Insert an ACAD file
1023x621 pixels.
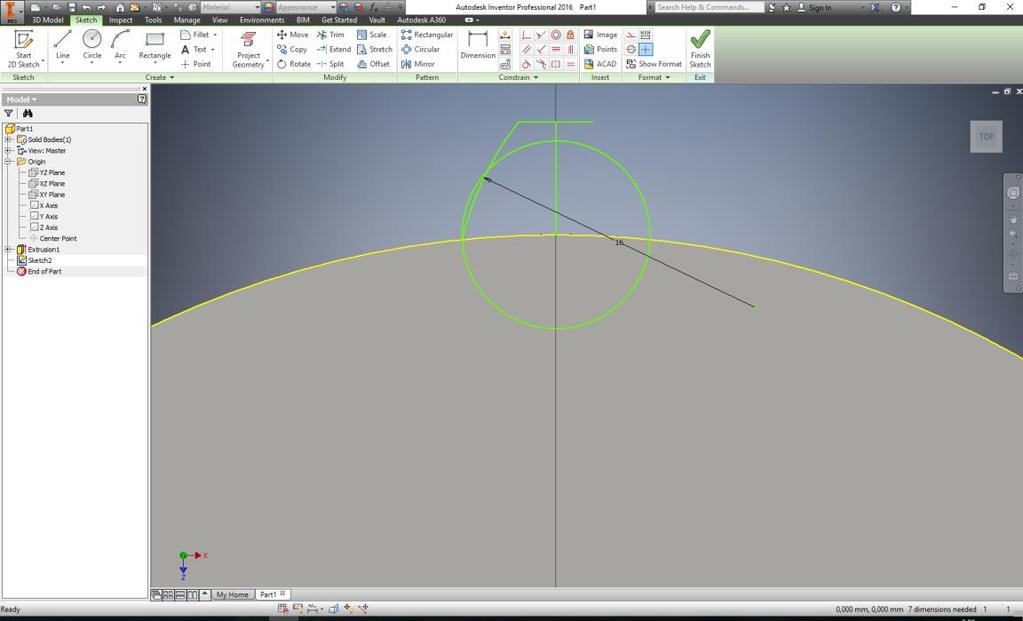coord(600,64)
